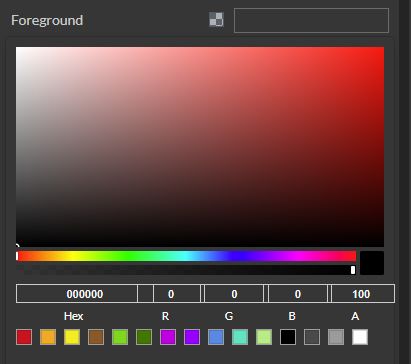Select the blue preset swatch
The image size is (411, 364).
pos(216,337)
